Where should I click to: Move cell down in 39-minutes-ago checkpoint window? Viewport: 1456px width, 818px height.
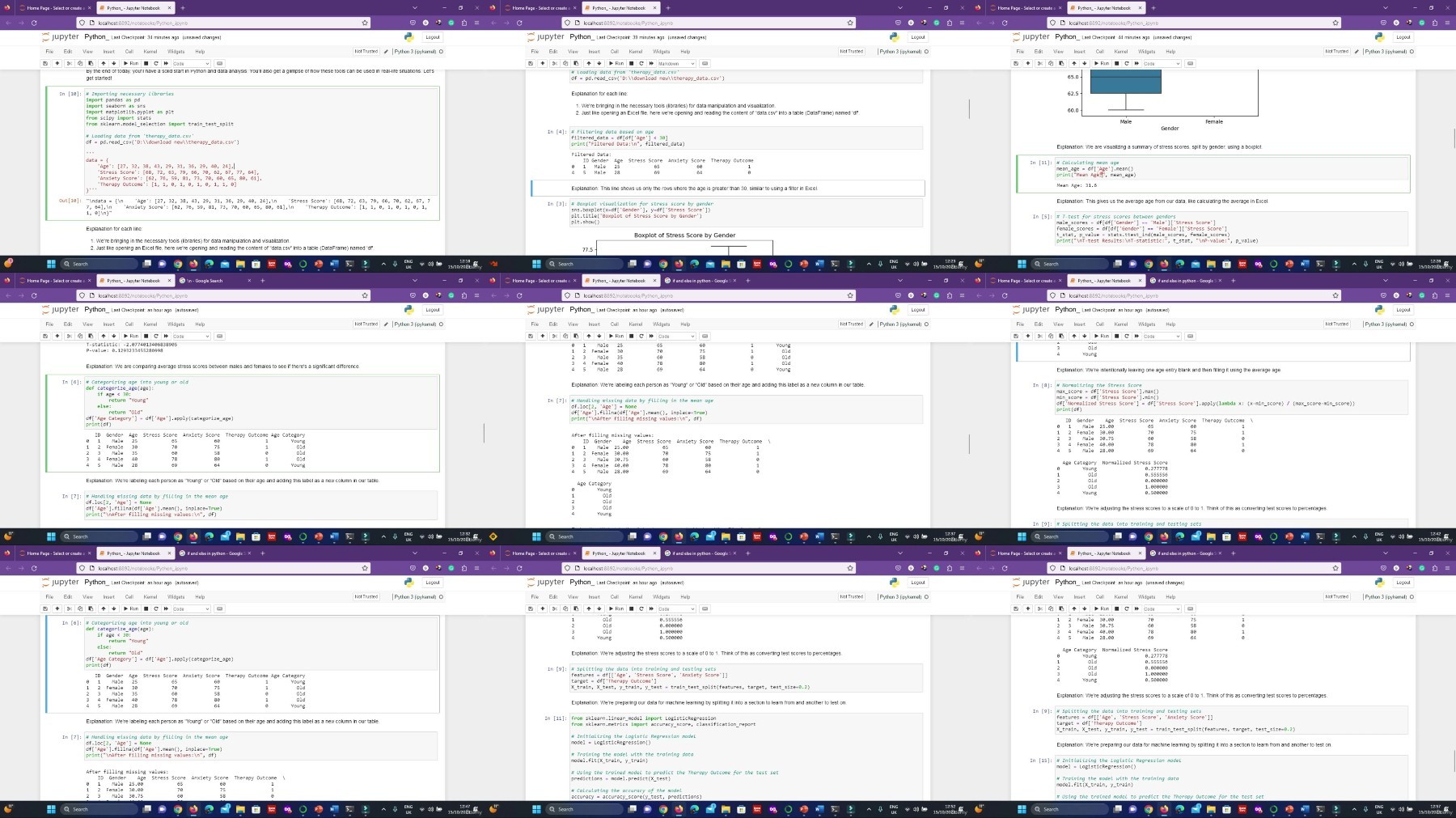point(599,63)
